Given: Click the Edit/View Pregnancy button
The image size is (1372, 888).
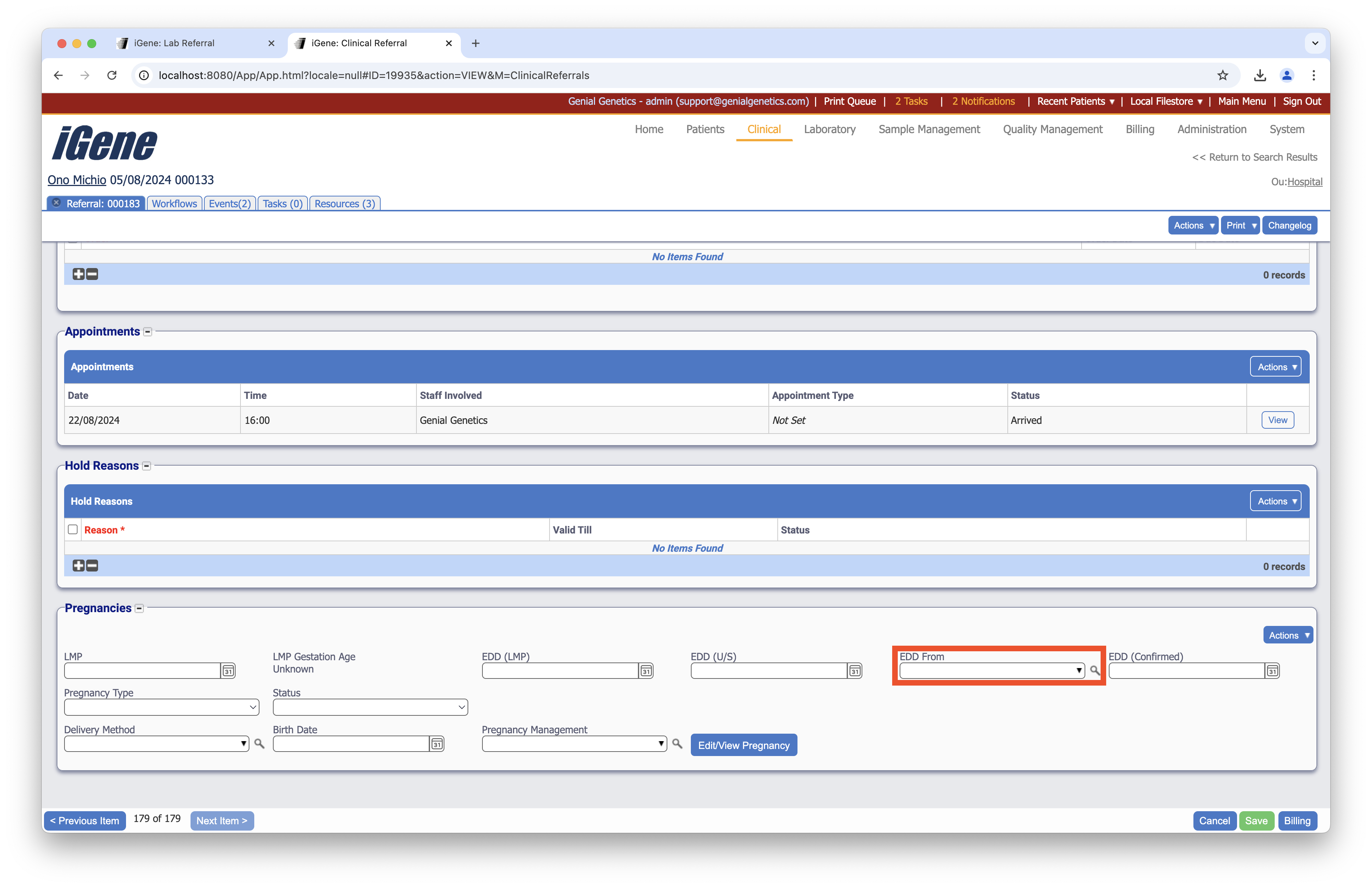Looking at the screenshot, I should pyautogui.click(x=744, y=745).
